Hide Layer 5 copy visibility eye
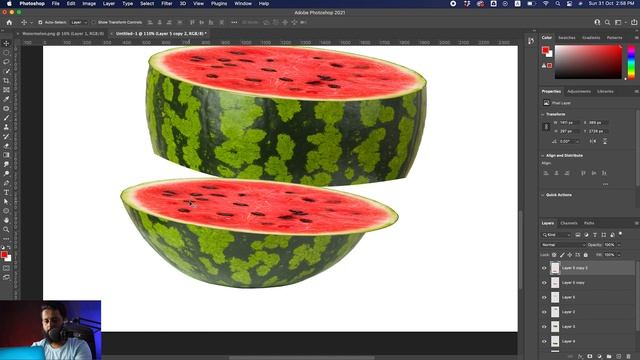 (x=544, y=282)
